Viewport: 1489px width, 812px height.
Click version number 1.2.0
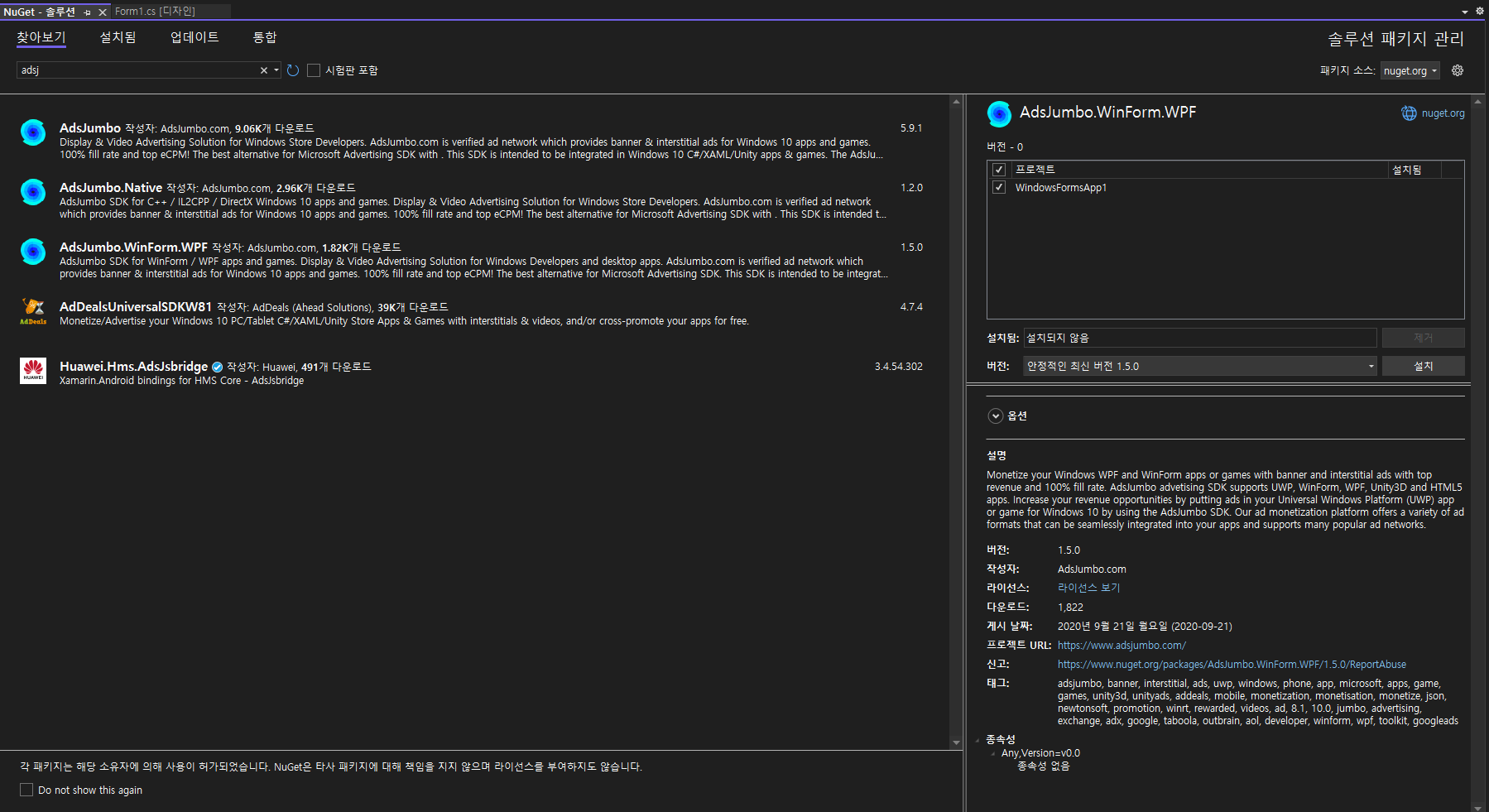911,188
